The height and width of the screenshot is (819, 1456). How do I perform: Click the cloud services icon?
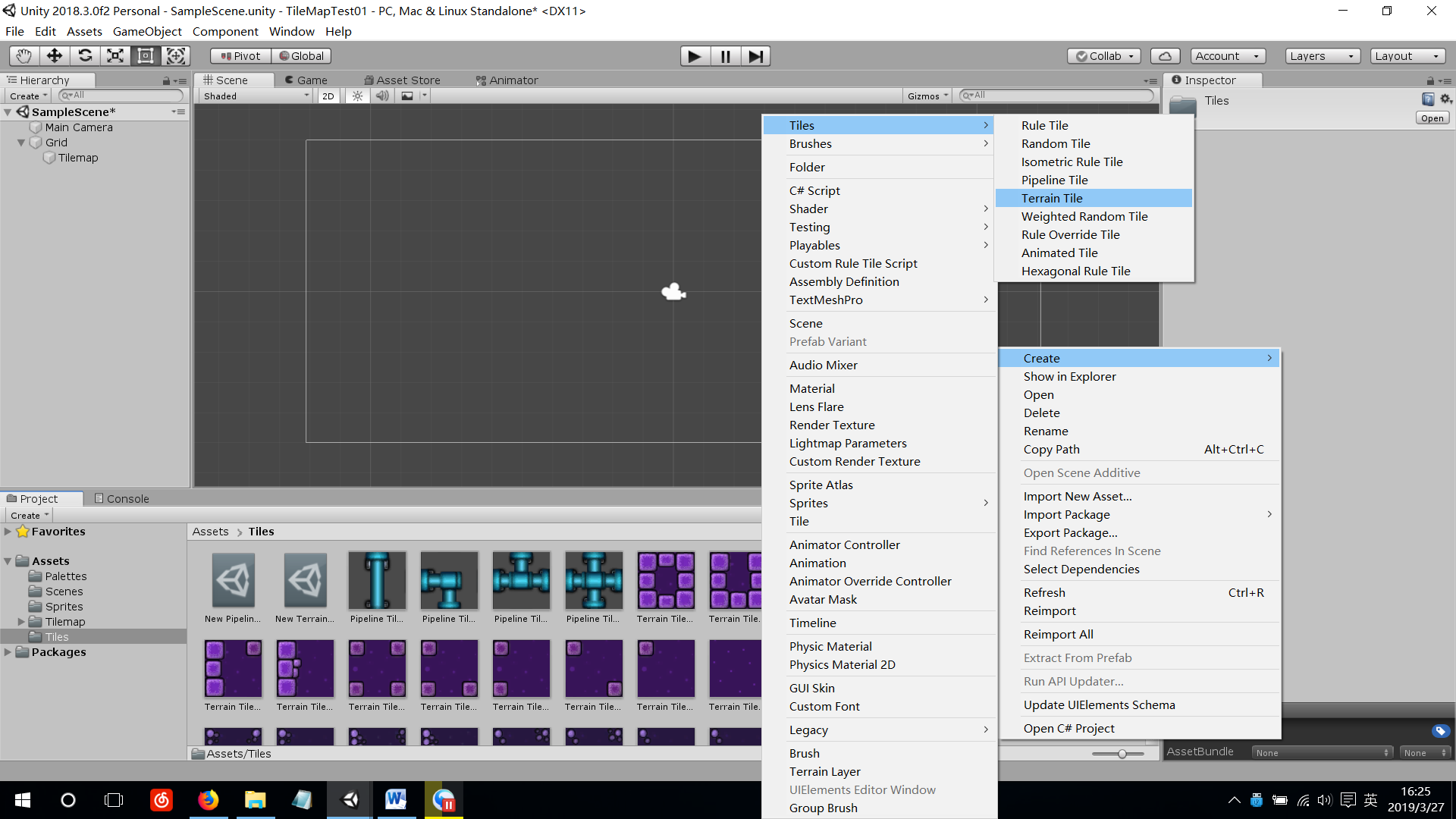[x=1166, y=56]
